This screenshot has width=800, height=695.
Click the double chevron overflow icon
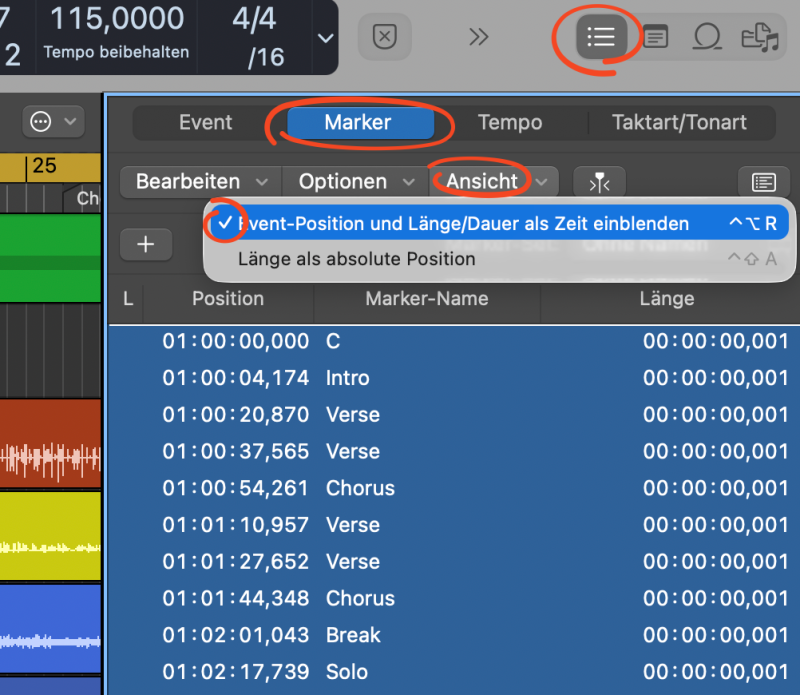(x=479, y=37)
